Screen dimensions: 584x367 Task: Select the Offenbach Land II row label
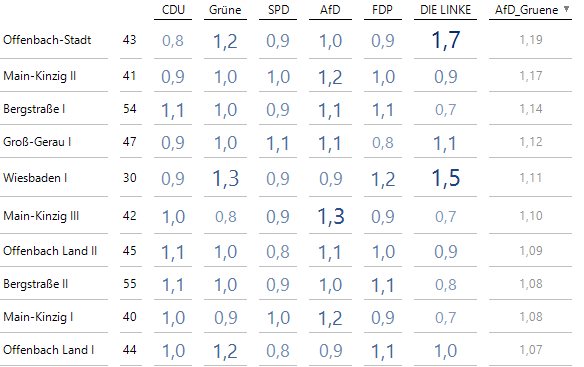click(x=50, y=251)
